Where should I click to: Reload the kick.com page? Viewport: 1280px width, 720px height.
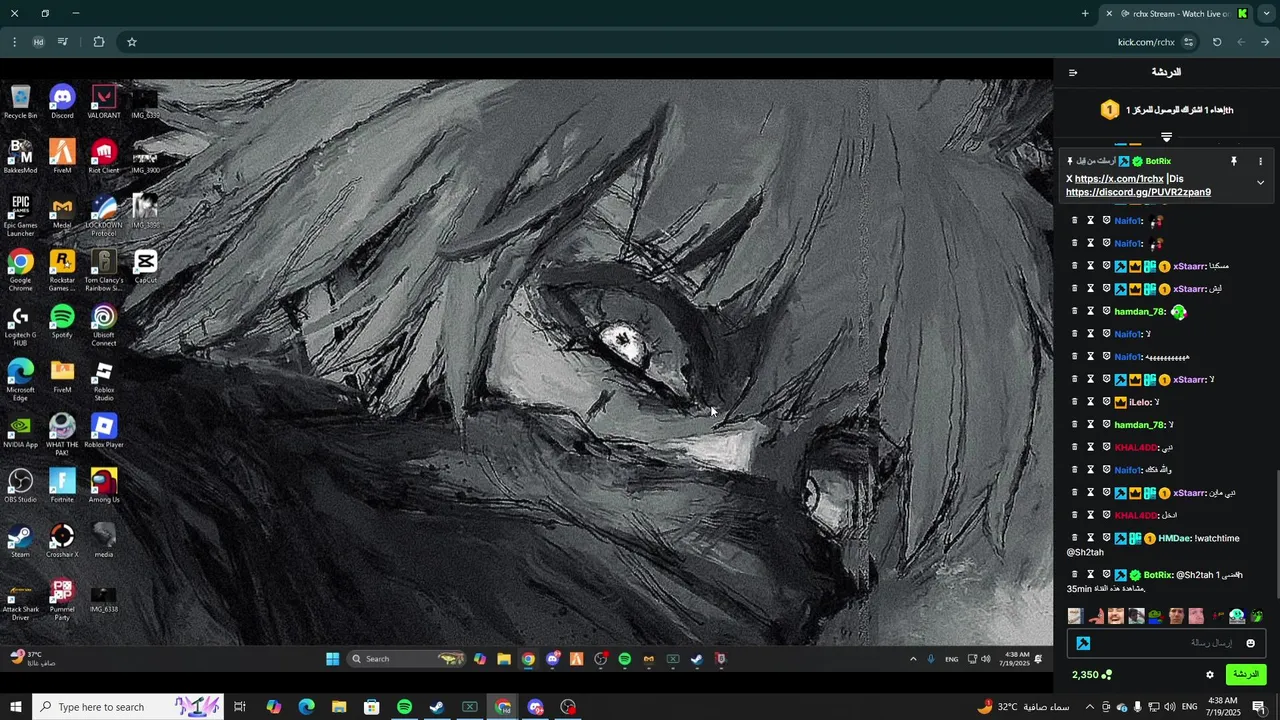[1217, 42]
